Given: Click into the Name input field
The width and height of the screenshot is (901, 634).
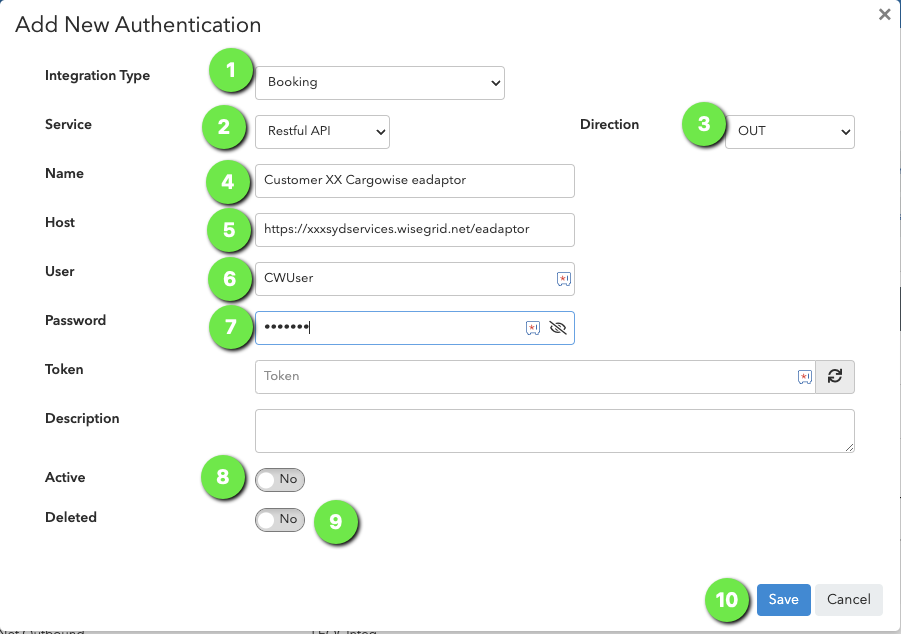Looking at the screenshot, I should coord(414,181).
